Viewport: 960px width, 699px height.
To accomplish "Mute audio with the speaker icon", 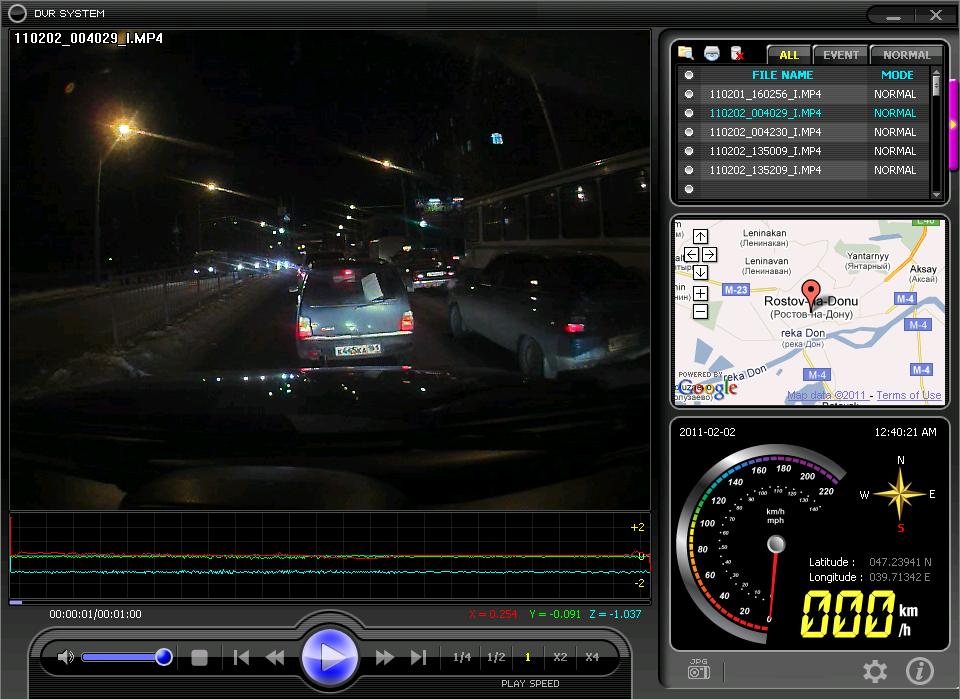I will click(x=65, y=657).
